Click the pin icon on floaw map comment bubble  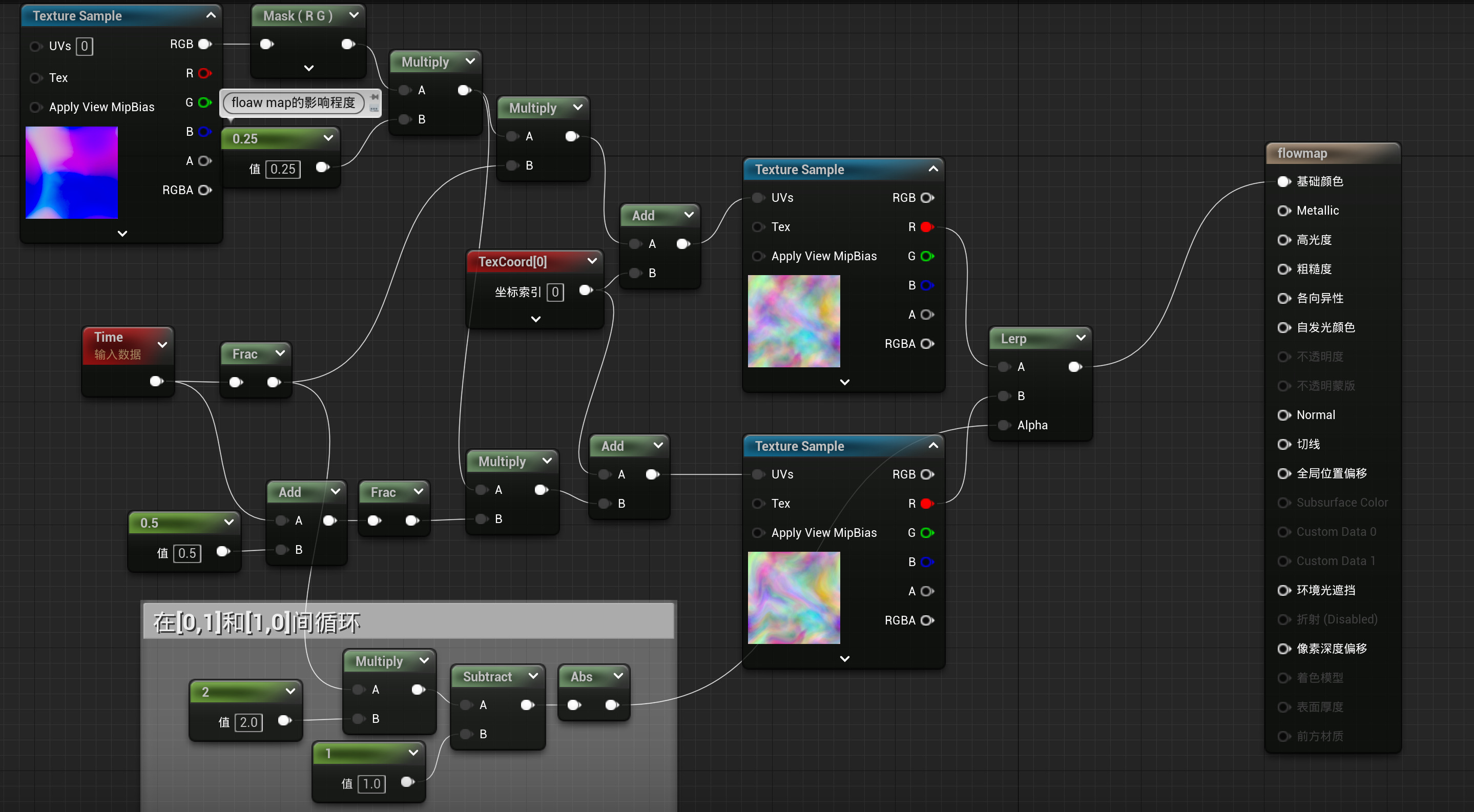[x=374, y=97]
